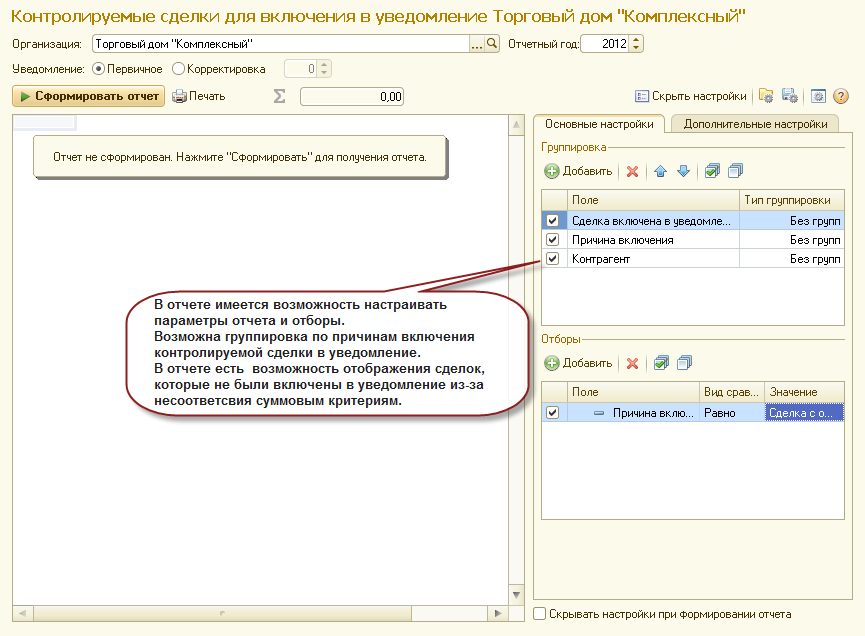
Task: Click the move up arrow icon
Action: click(x=660, y=172)
